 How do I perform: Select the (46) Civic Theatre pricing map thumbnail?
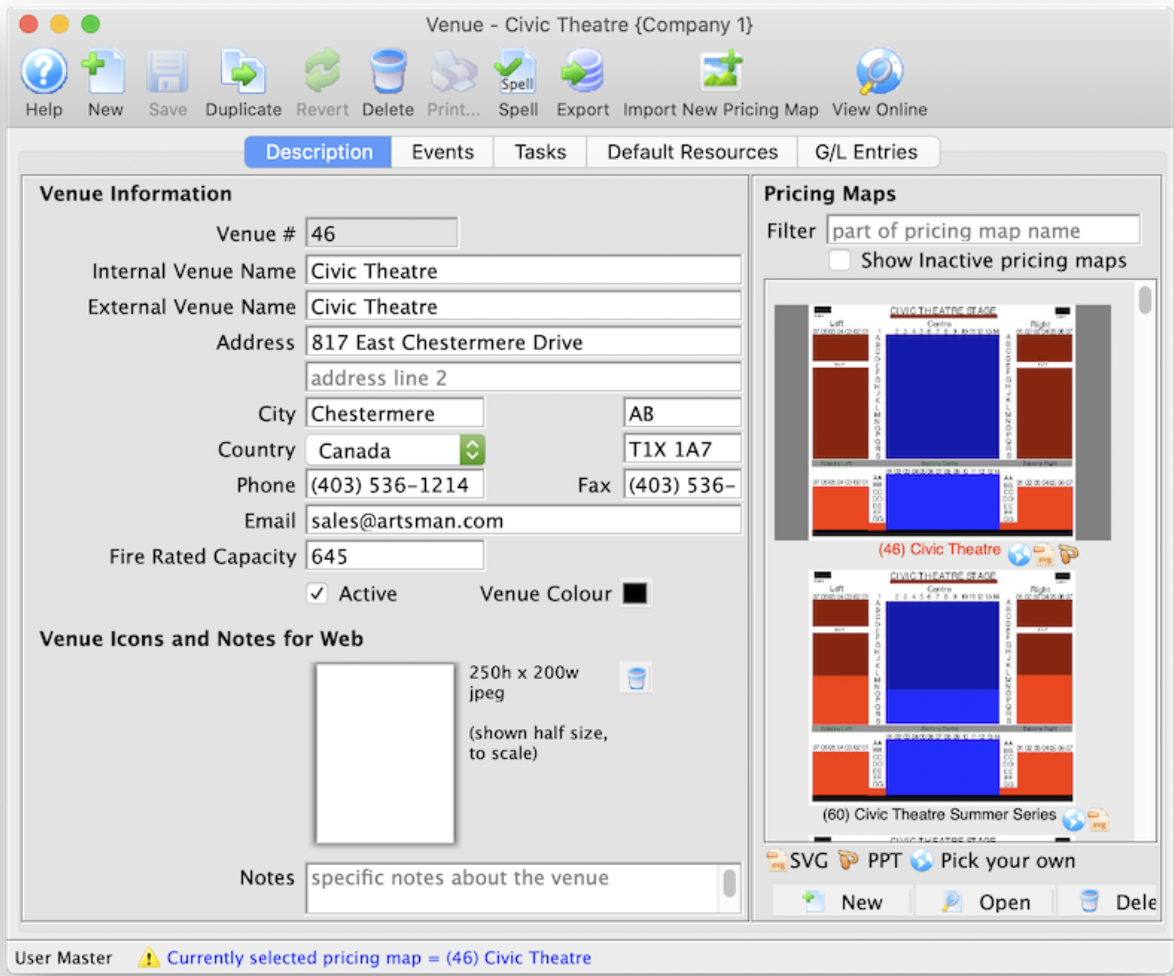(x=943, y=422)
